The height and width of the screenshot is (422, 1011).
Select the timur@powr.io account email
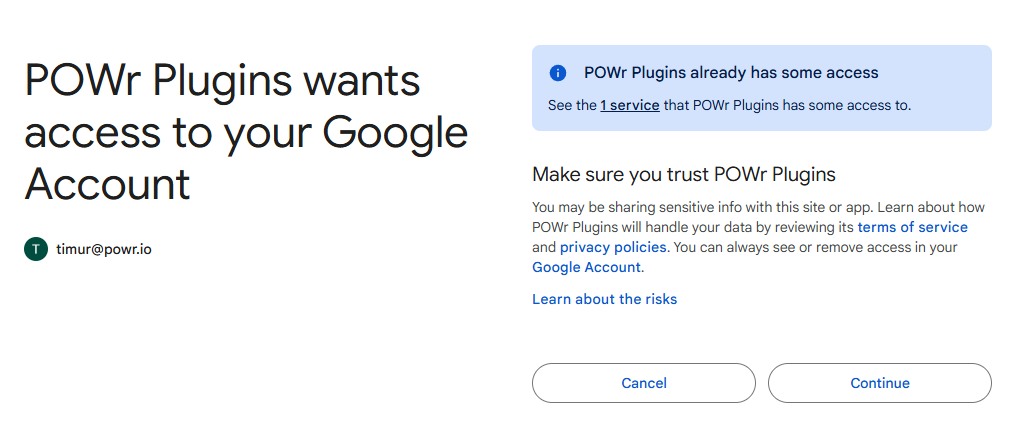tap(104, 249)
